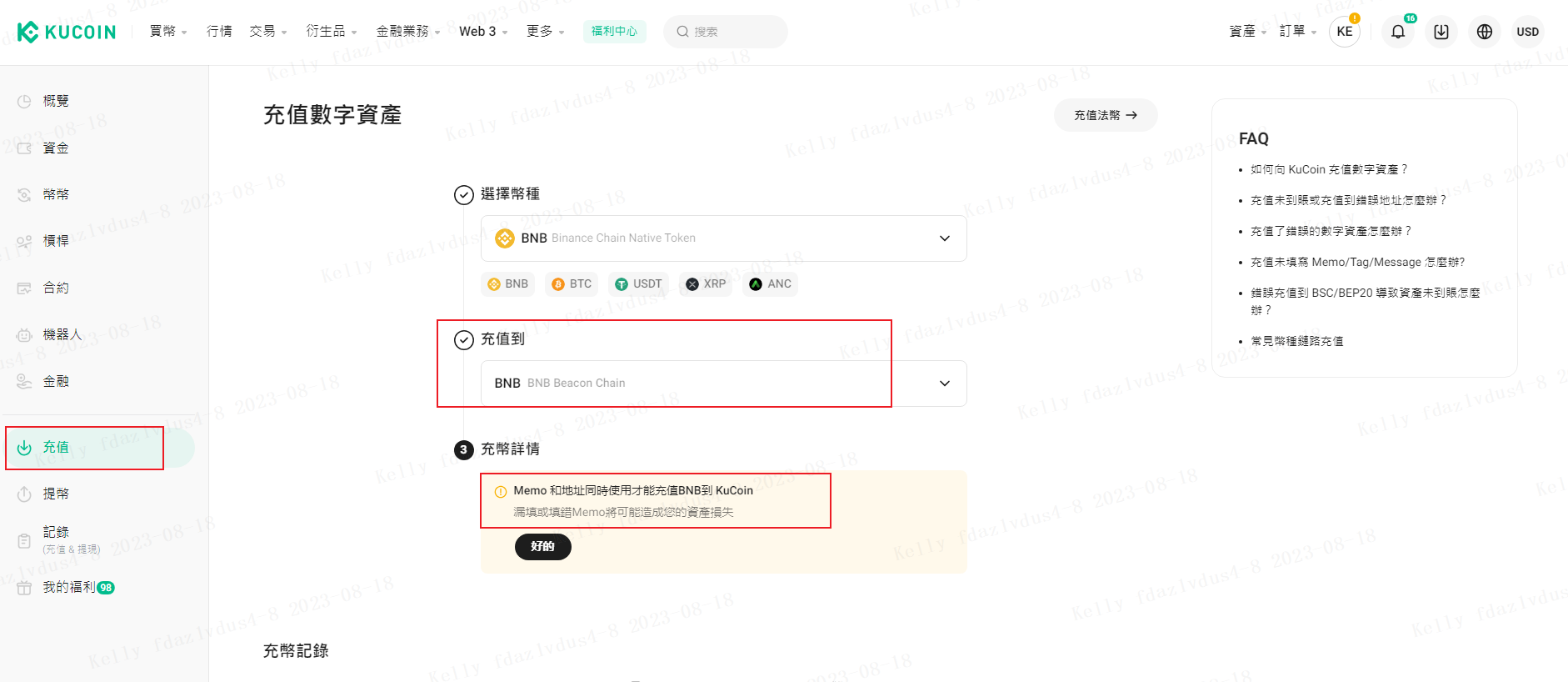
Task: Open the BNB Beacon Chain network field
Action: pyautogui.click(x=723, y=384)
